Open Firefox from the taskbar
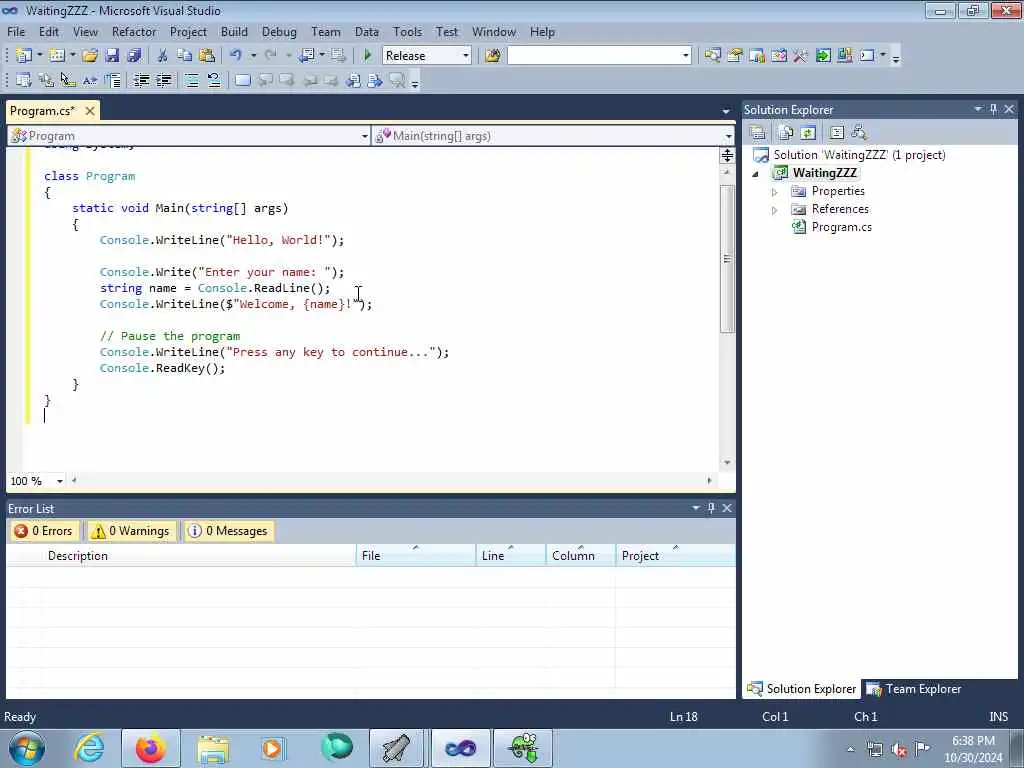This screenshot has width=1024, height=768. 150,748
